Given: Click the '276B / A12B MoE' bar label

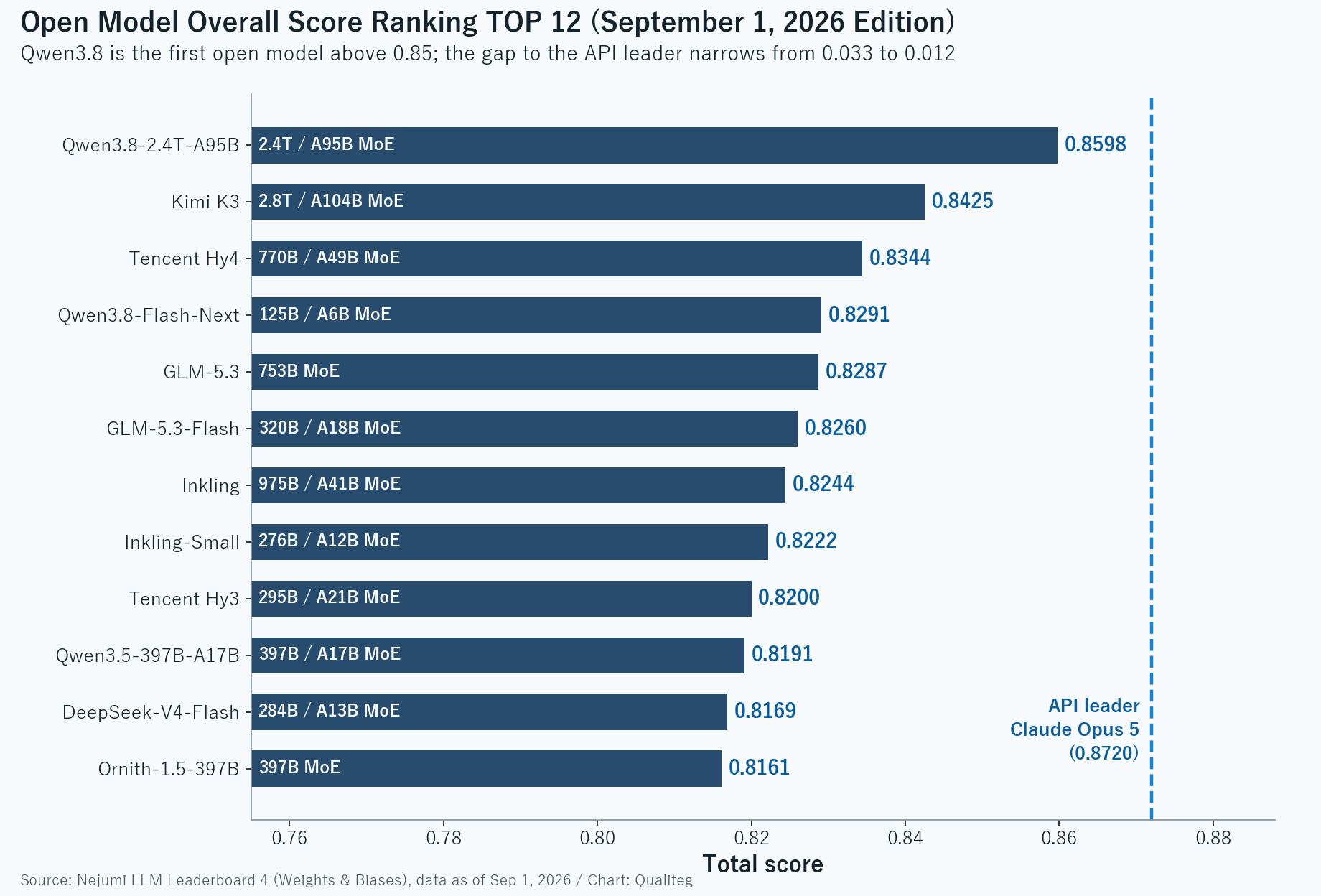Looking at the screenshot, I should click(x=329, y=541).
